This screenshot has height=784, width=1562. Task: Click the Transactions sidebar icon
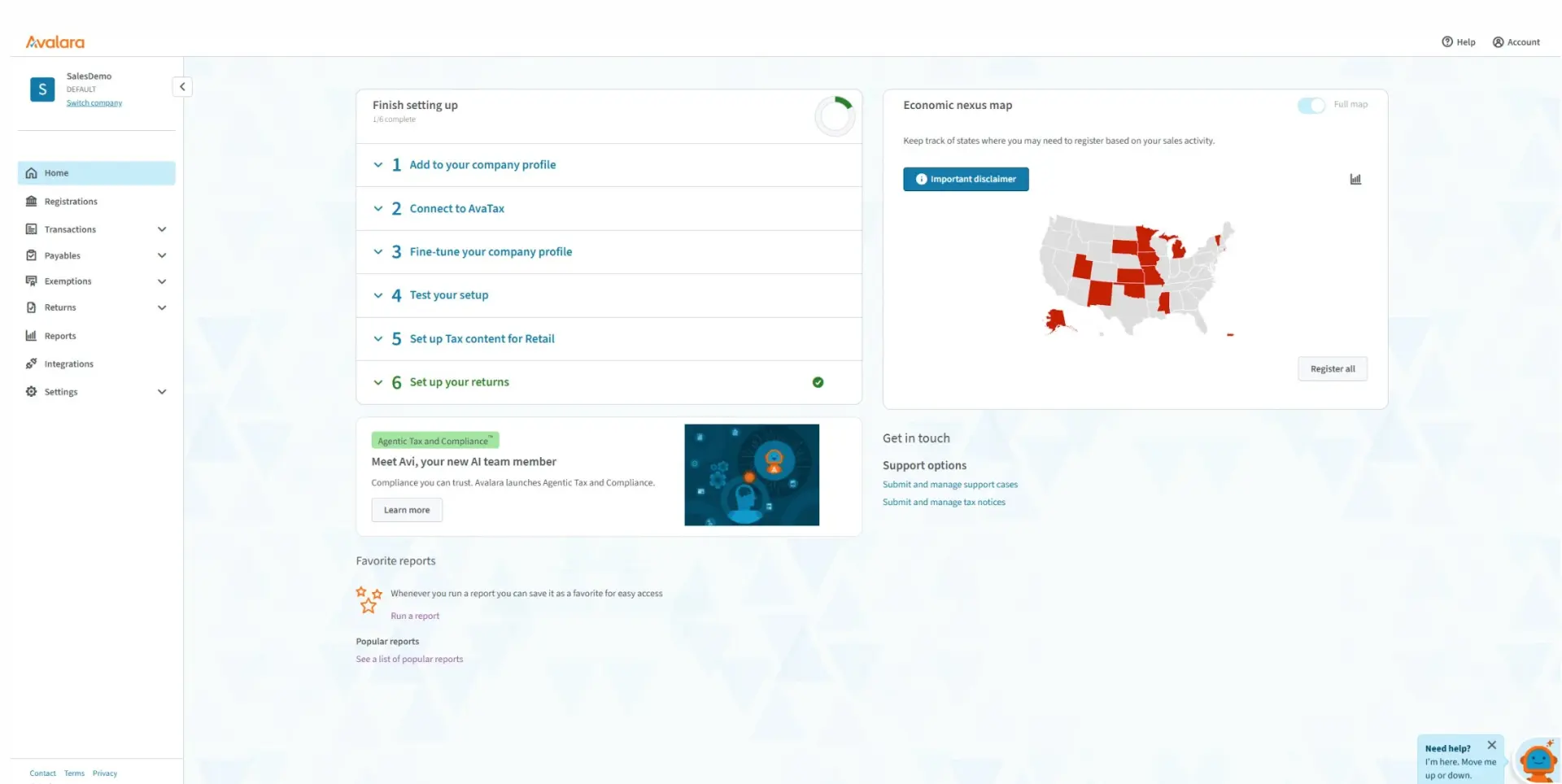[x=31, y=229]
